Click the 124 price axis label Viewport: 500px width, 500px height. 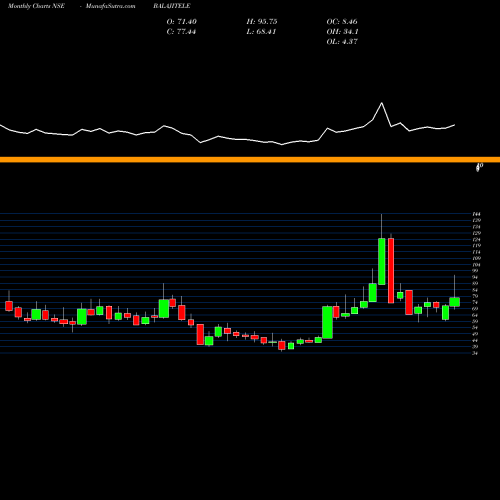pos(476,239)
